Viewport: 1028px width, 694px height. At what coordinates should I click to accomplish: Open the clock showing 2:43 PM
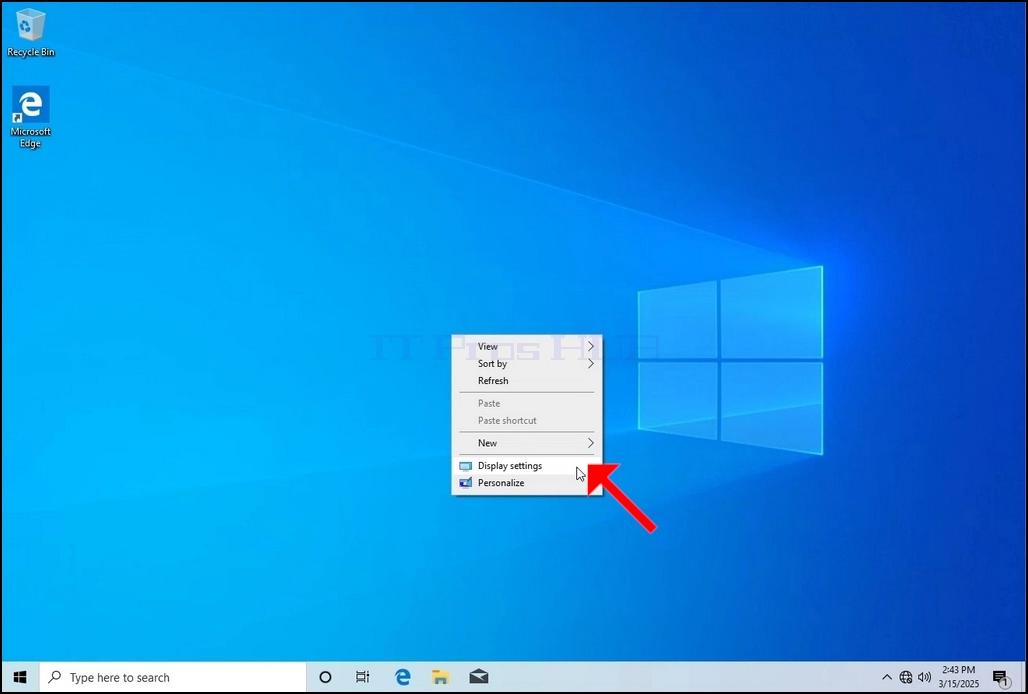pos(958,677)
